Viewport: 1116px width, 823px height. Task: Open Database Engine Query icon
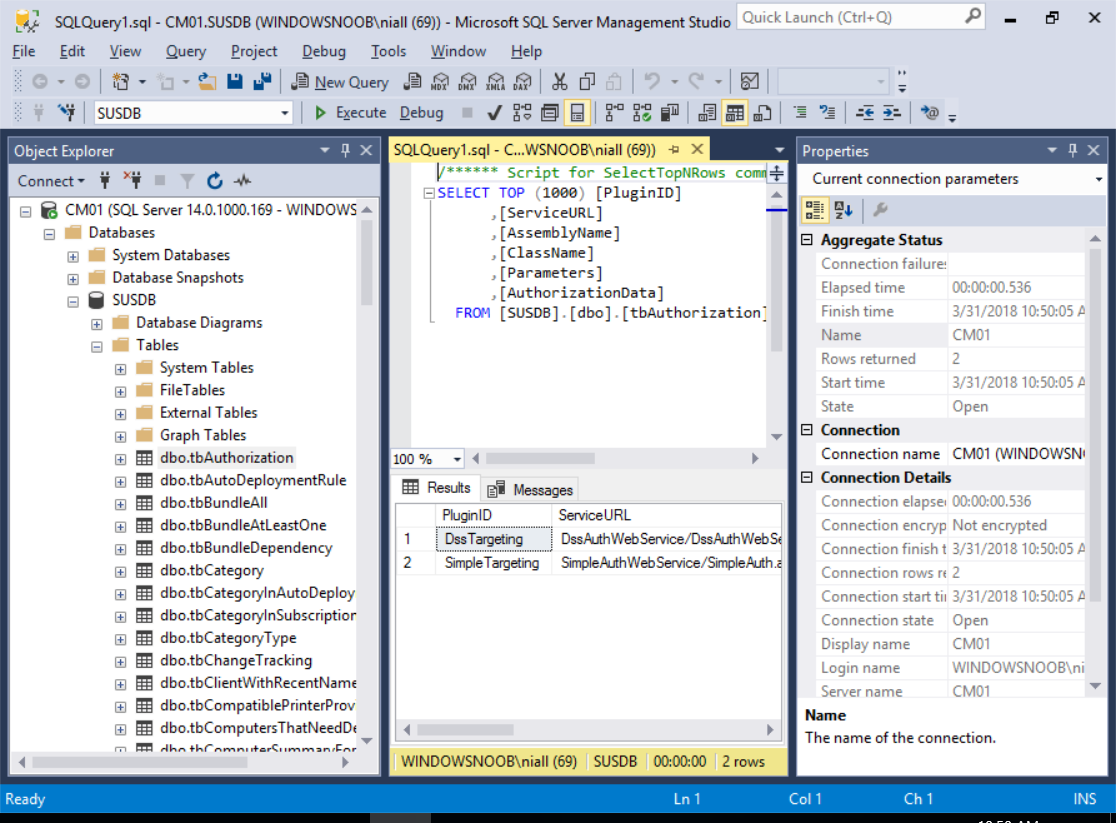[x=412, y=82]
